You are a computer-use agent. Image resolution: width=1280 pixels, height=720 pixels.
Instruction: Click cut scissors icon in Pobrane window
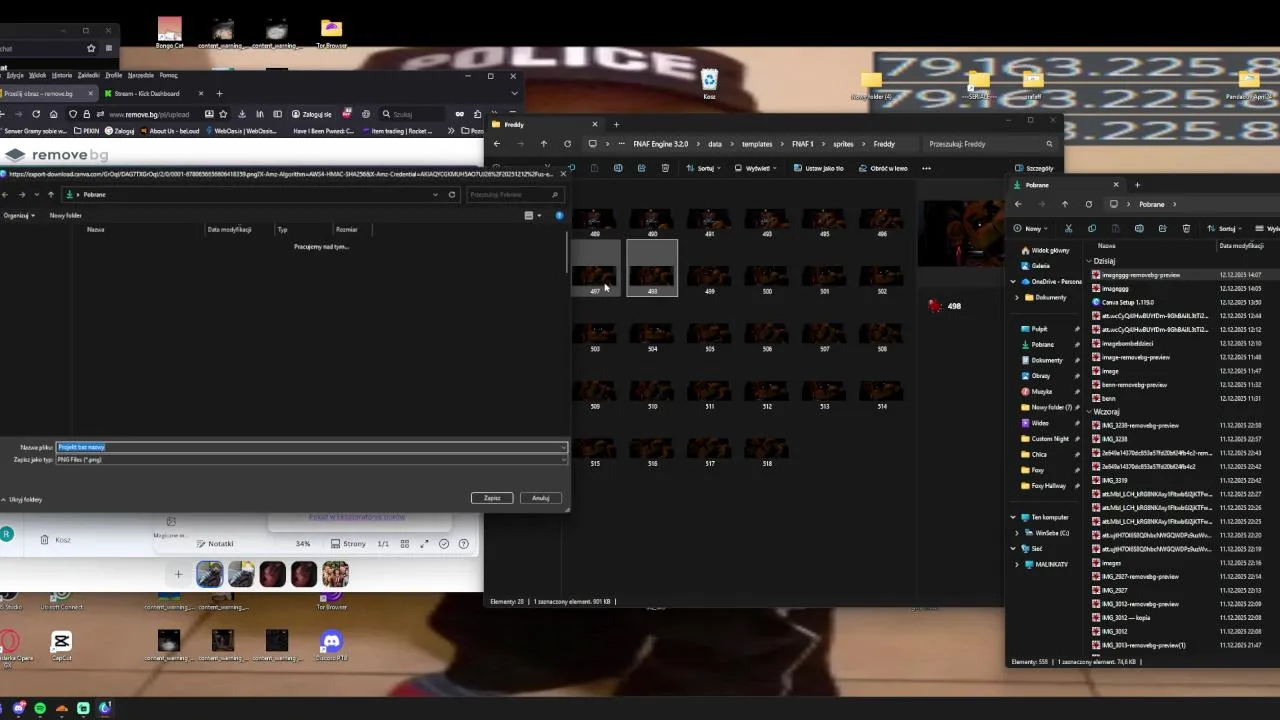pyautogui.click(x=1068, y=229)
